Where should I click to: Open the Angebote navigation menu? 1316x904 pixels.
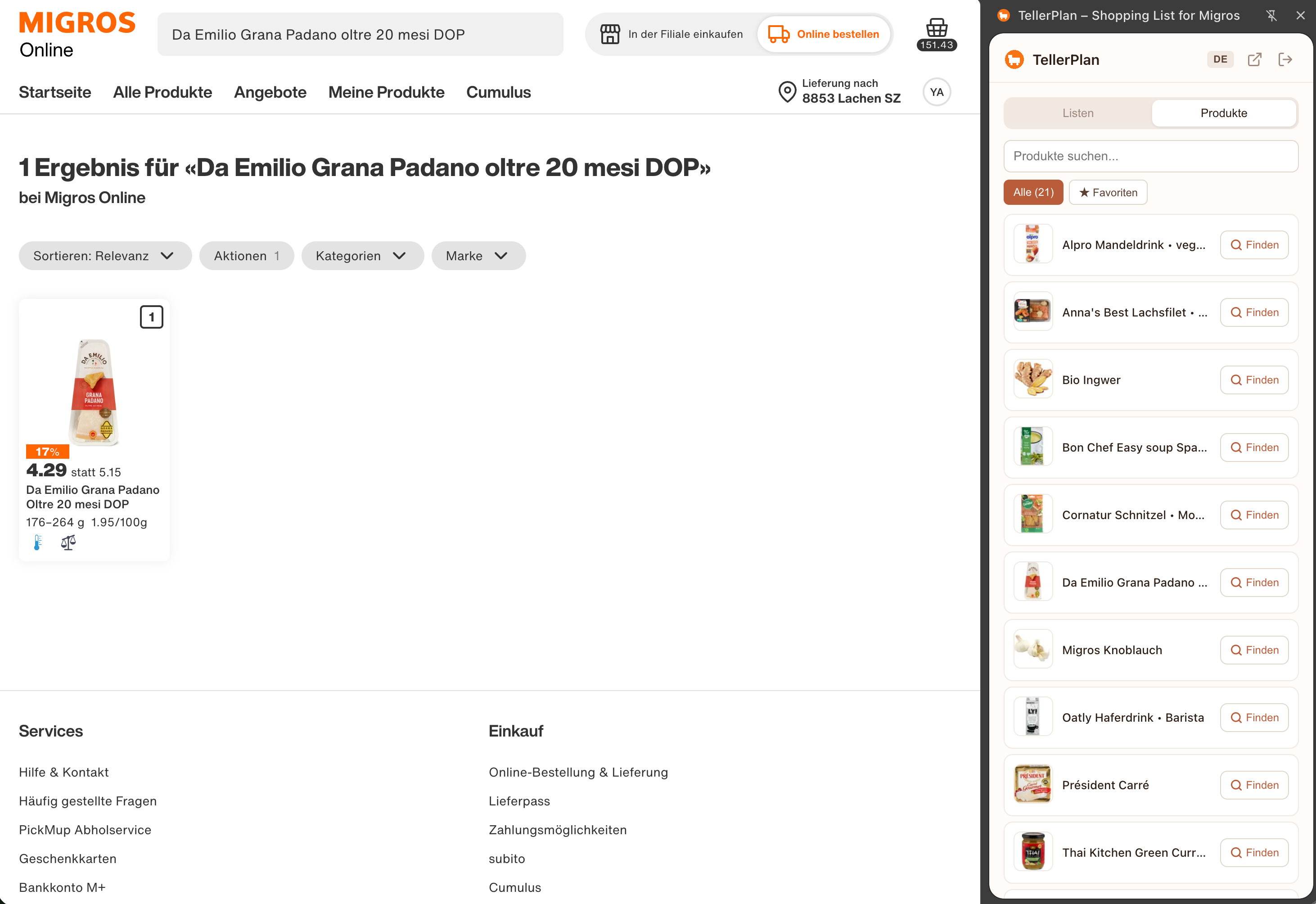tap(270, 92)
